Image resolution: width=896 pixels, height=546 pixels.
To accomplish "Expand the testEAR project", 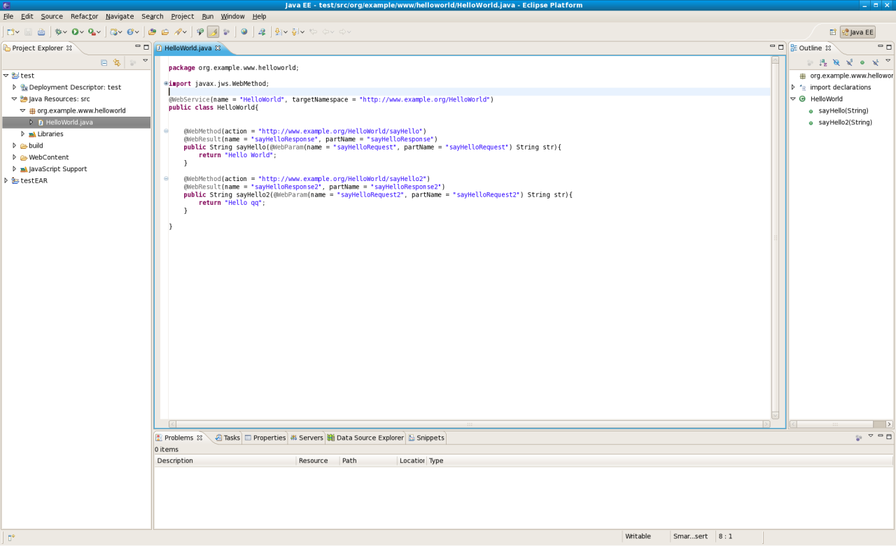I will [x=6, y=181].
